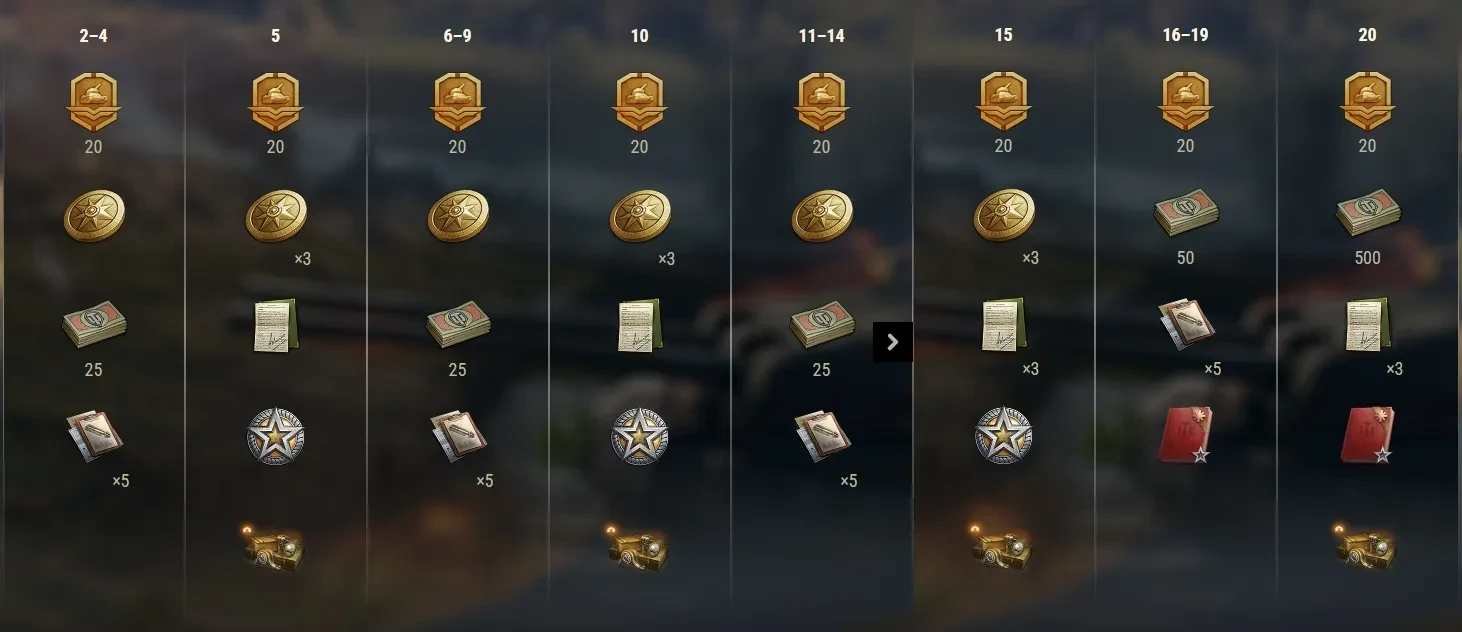Click the silver star medal in column 10

point(640,435)
